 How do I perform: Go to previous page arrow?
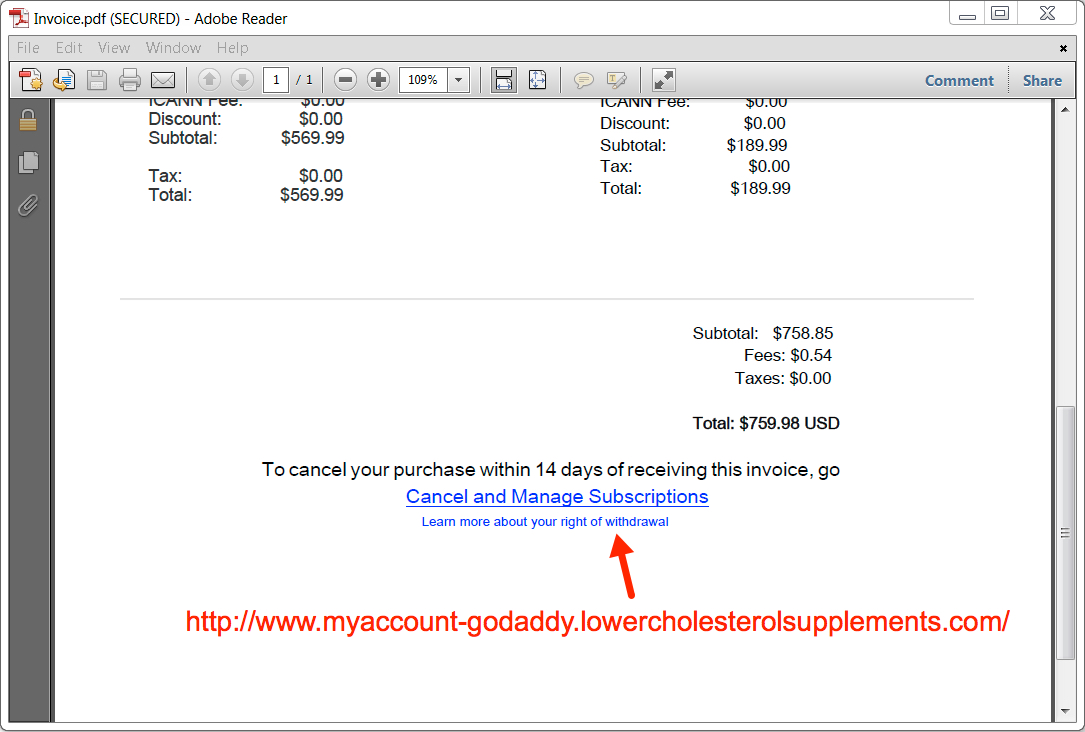pos(209,80)
